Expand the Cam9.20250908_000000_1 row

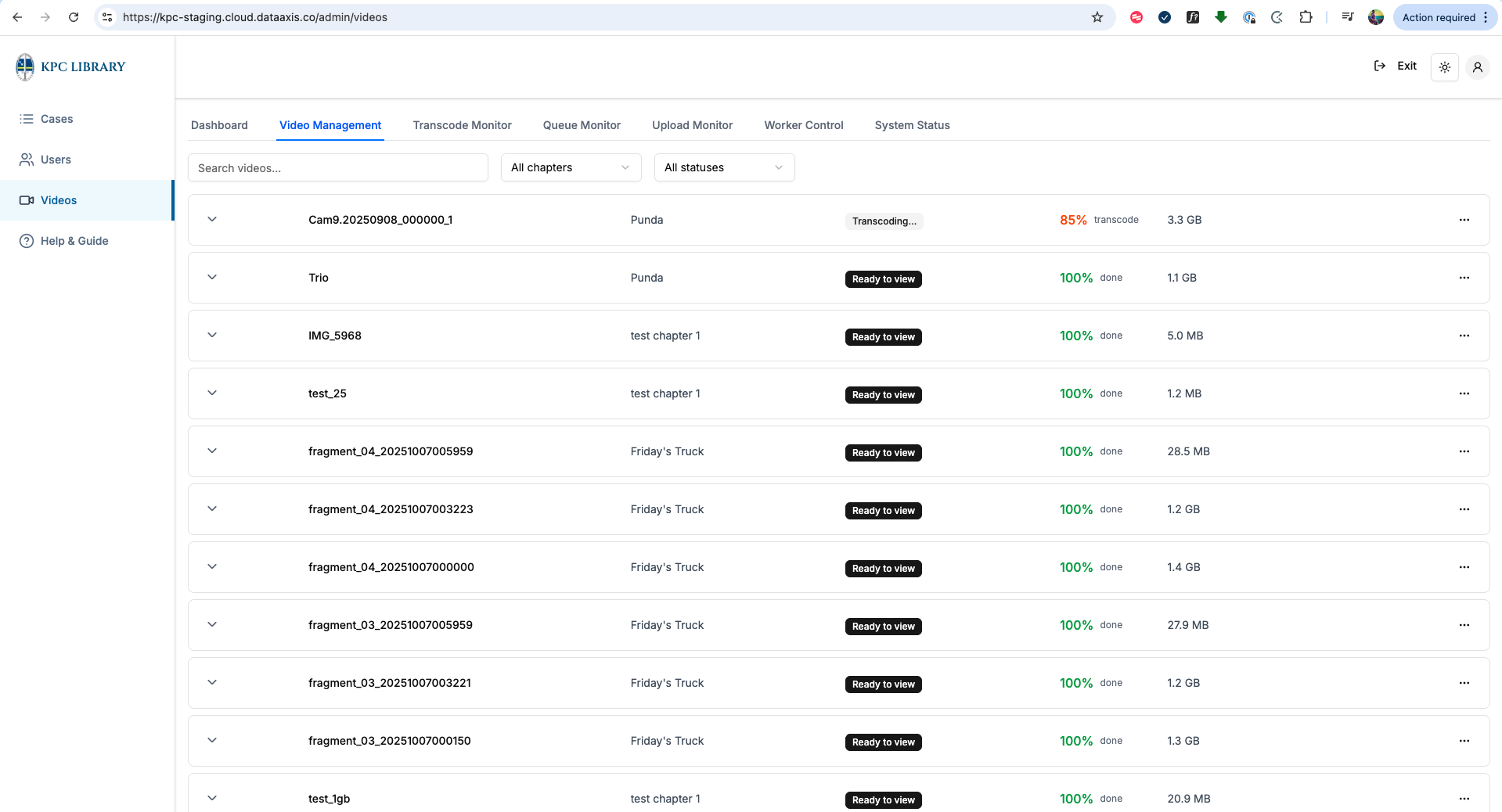212,219
